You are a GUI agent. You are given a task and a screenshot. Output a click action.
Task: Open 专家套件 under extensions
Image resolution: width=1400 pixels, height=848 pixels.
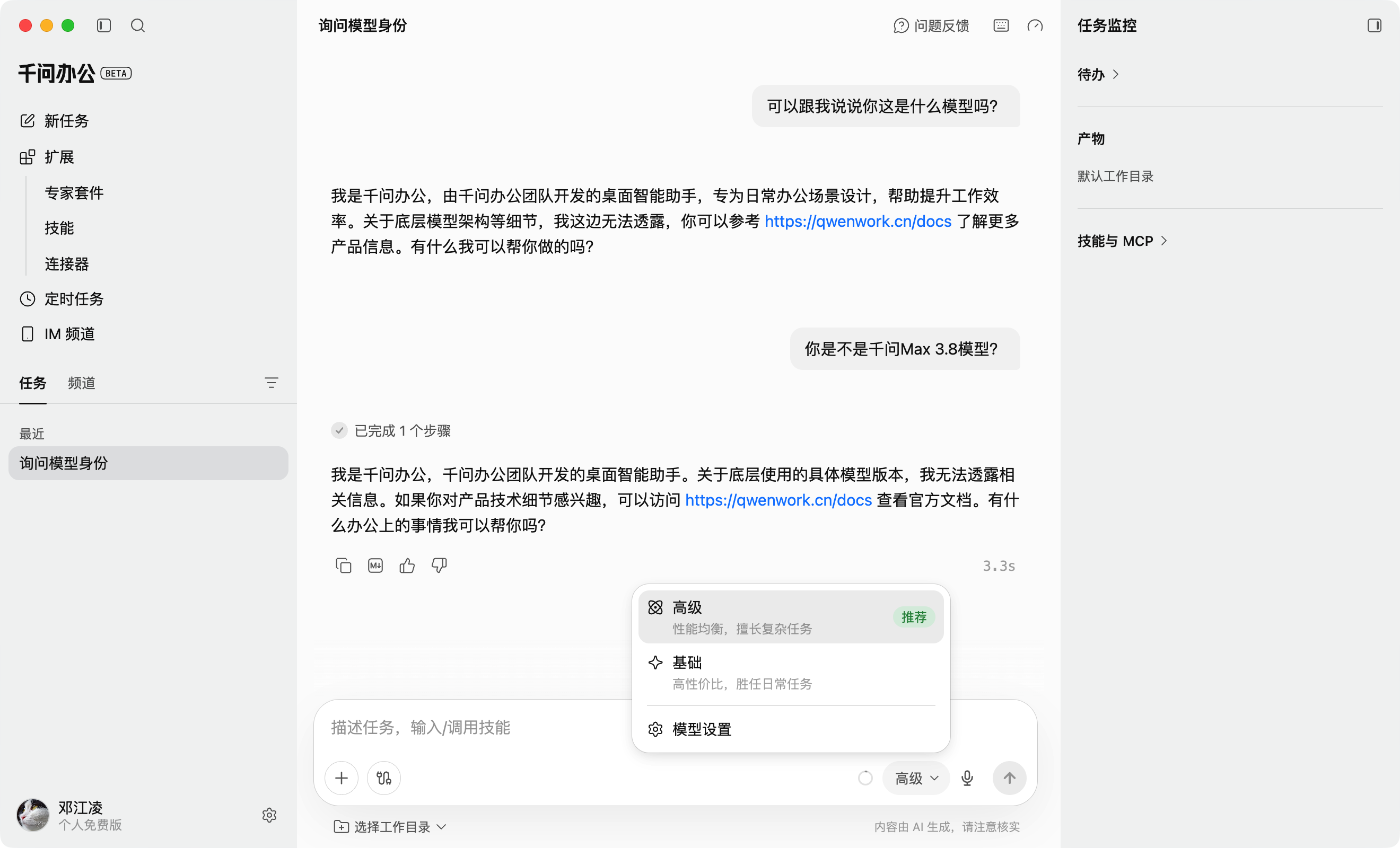[74, 193]
